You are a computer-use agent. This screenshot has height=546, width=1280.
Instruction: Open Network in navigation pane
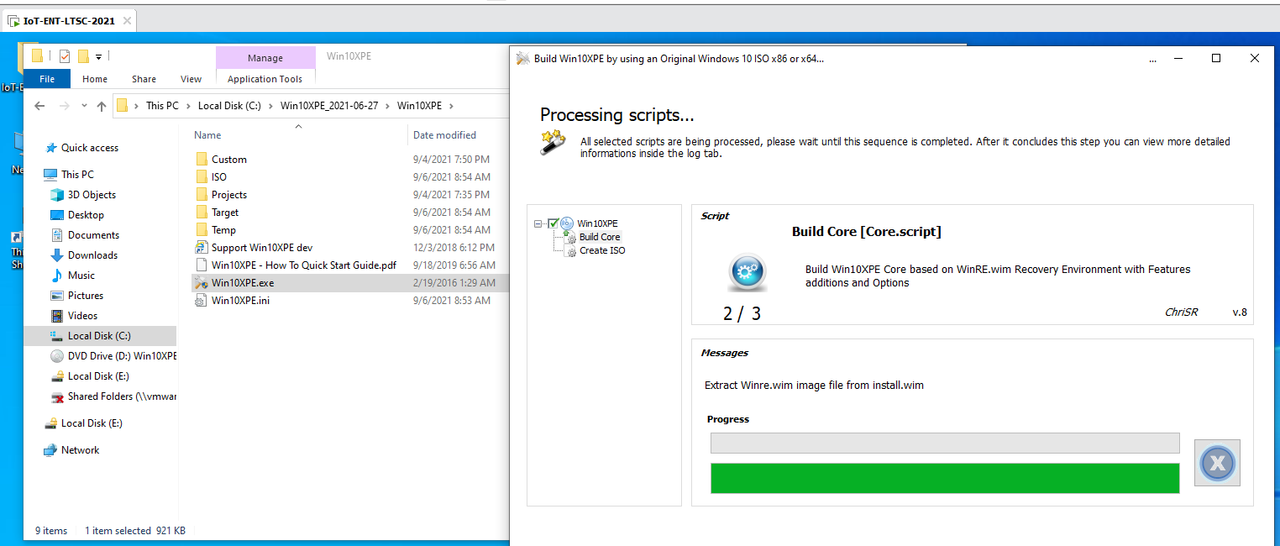point(79,450)
